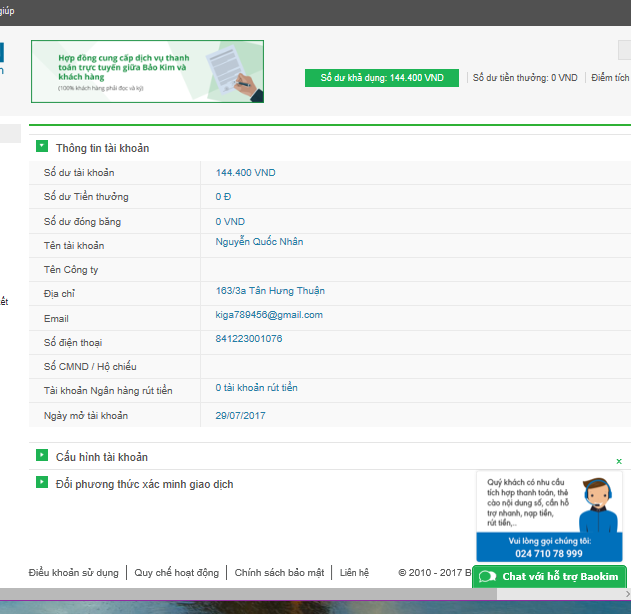Select account balance value 144.400 VND

(245, 173)
